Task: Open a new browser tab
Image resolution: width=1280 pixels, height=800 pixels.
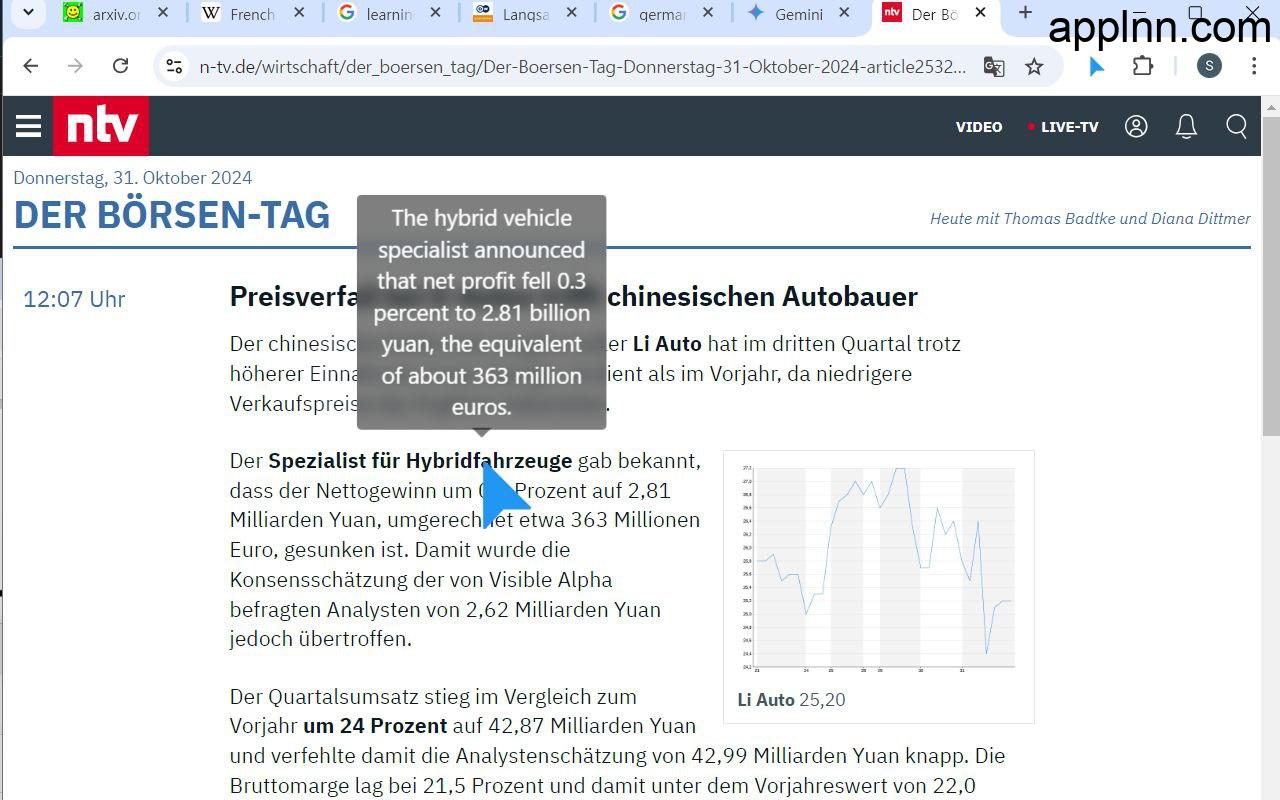Action: point(1025,13)
